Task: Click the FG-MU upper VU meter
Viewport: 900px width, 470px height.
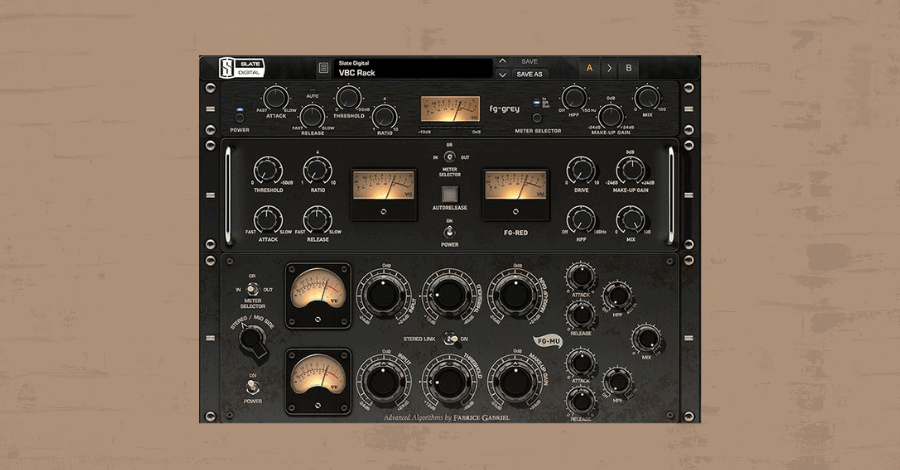Action: point(318,293)
